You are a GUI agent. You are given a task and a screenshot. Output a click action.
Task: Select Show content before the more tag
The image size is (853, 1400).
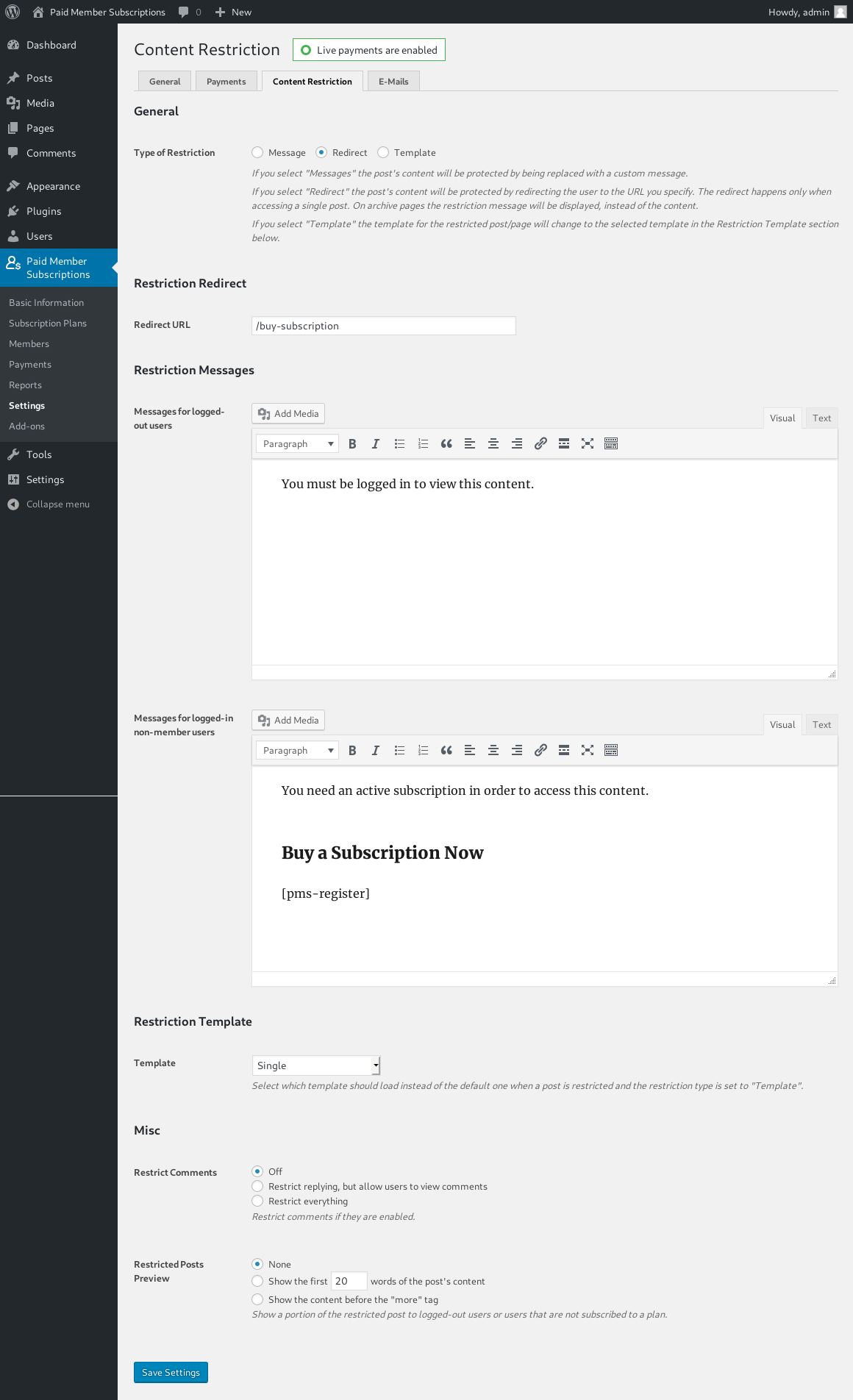tap(257, 1299)
